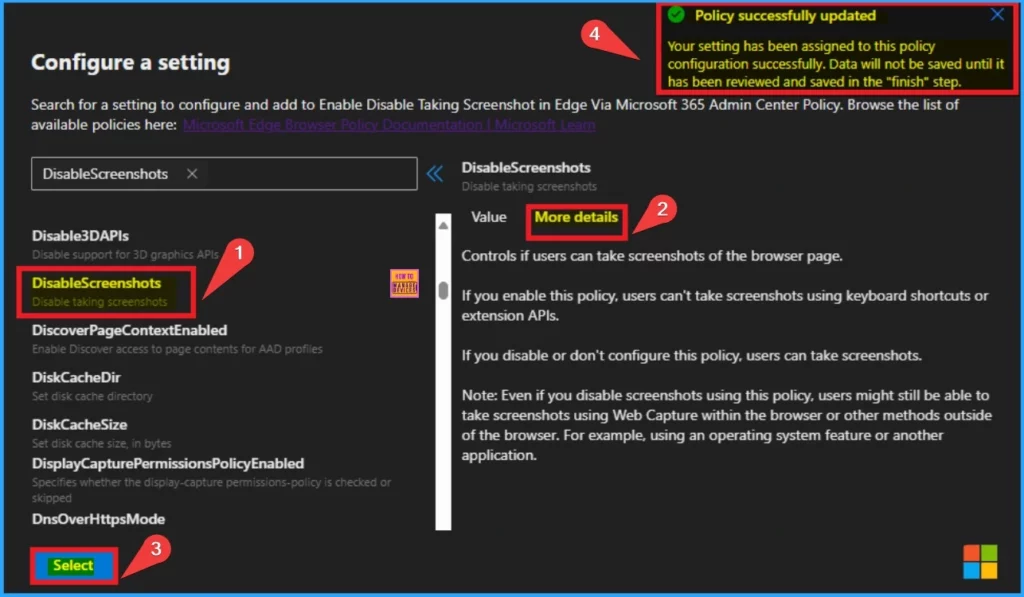Select DisplayCapturePermissionsPolicyEnabled in the list
1024x597 pixels.
(167, 463)
